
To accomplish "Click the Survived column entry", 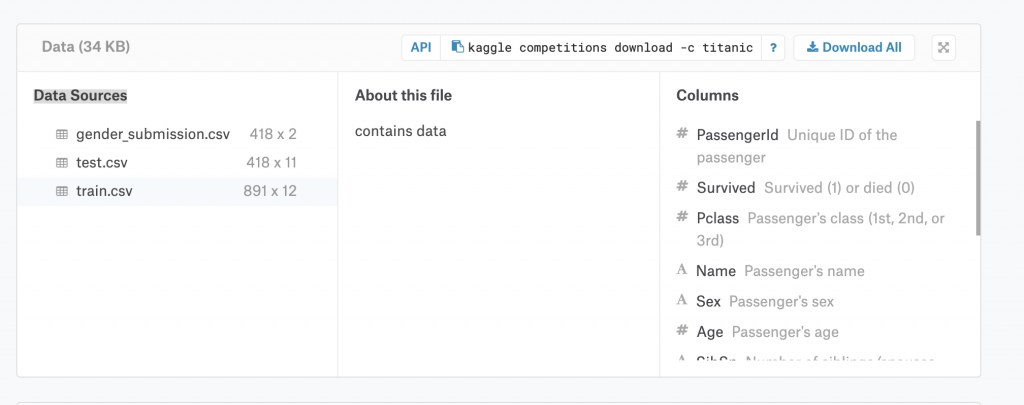I will click(x=725, y=188).
